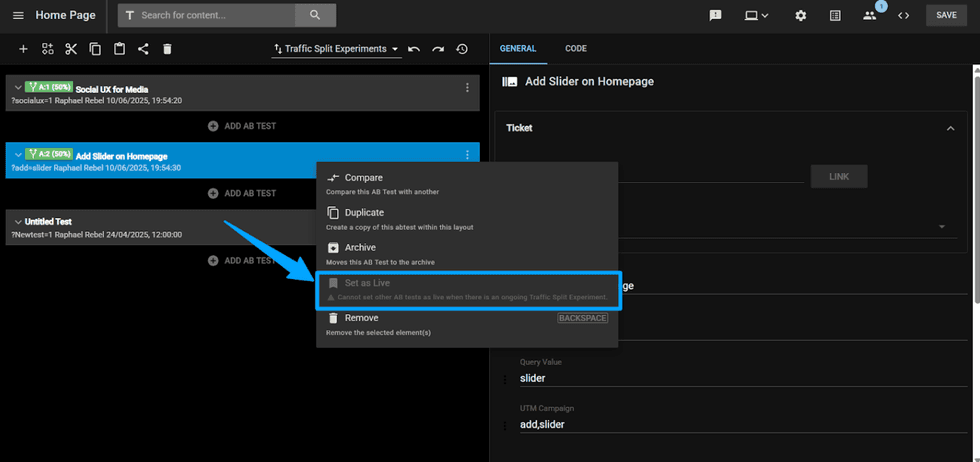This screenshot has width=980, height=462.
Task: Click ADD AB TEST below Untitled Test
Action: (242, 261)
